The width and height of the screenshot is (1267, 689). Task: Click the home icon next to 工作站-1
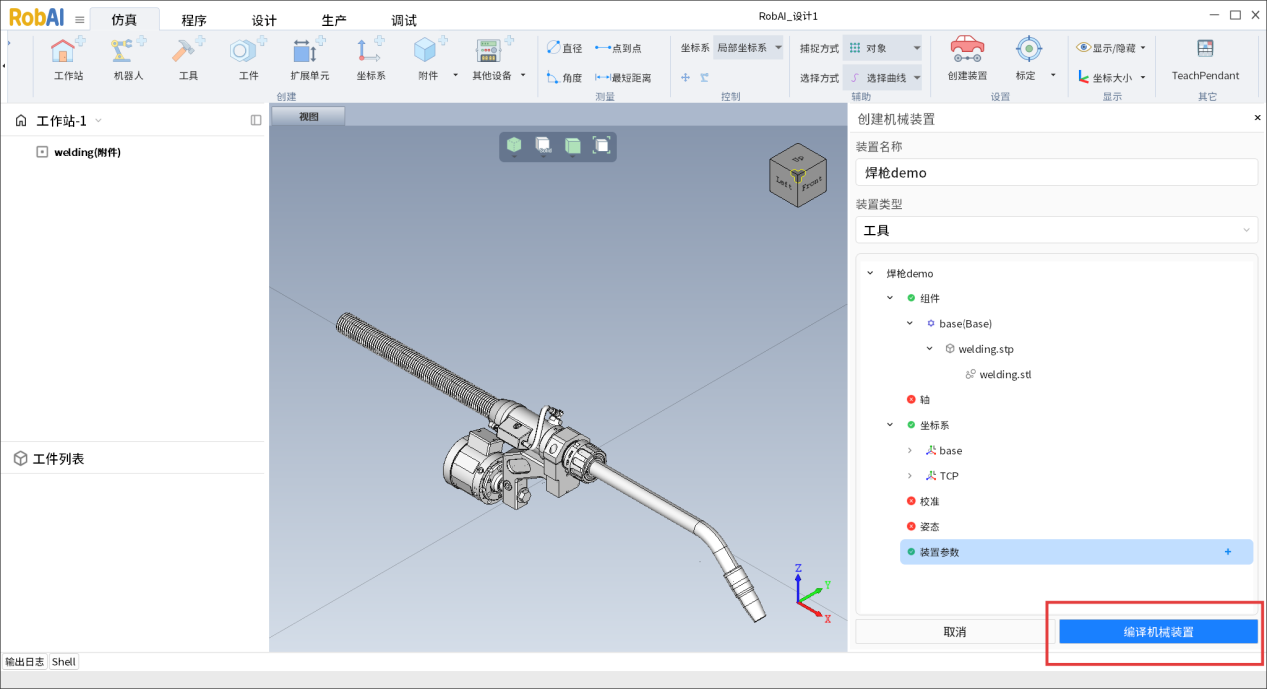point(21,121)
